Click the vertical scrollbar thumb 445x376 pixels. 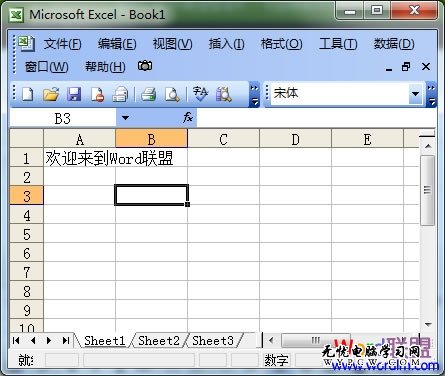(428, 191)
